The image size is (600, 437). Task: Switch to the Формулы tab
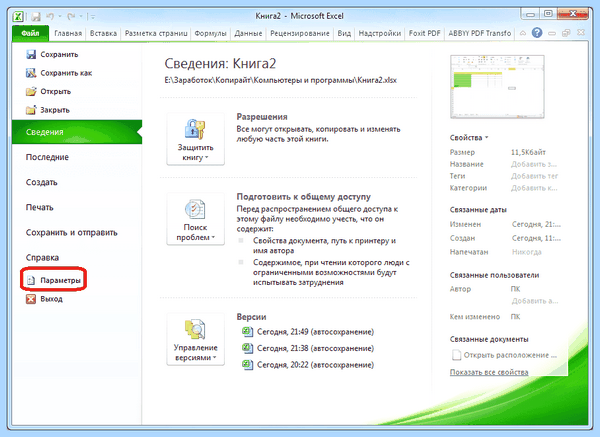click(210, 33)
